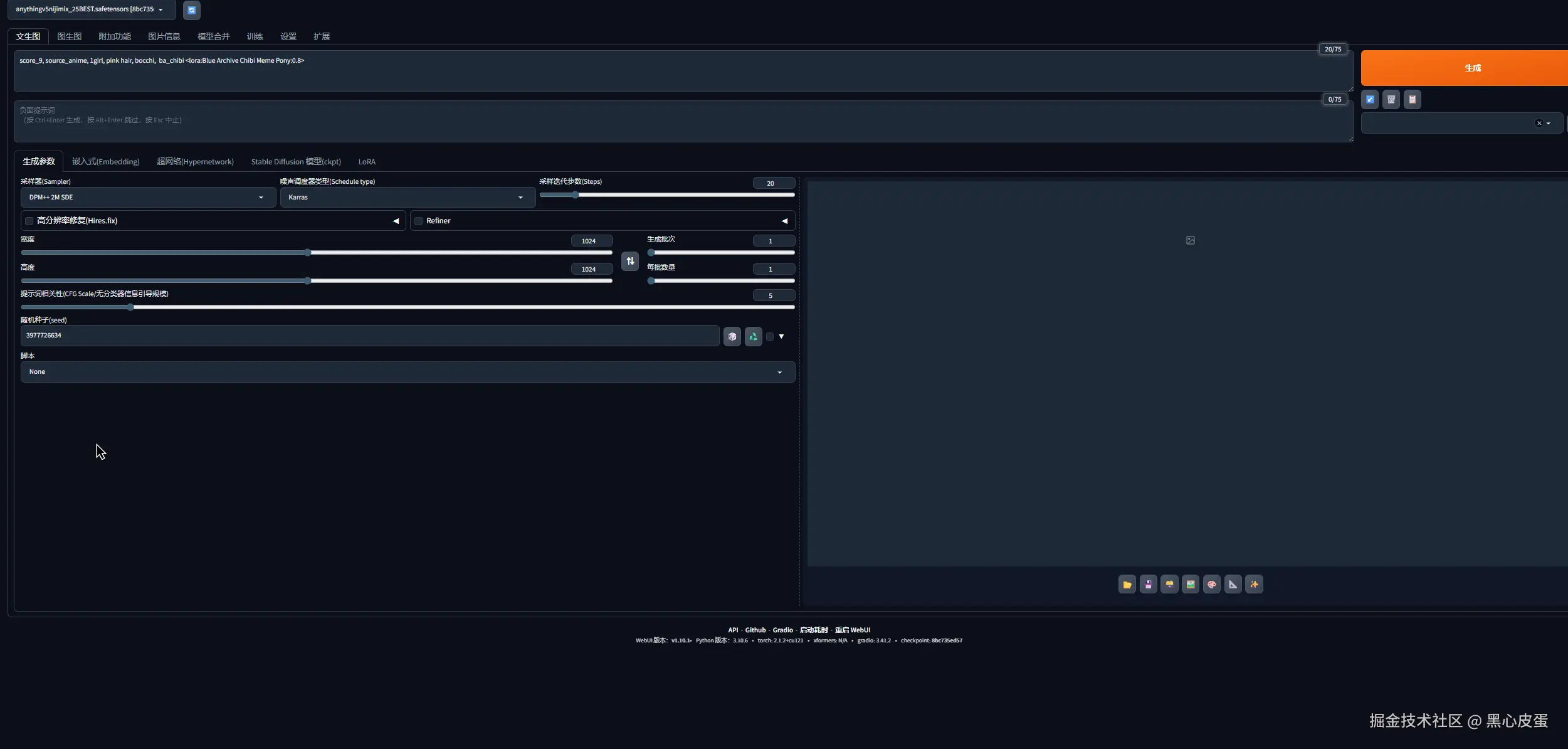The height and width of the screenshot is (749, 1568).
Task: Click the floppy disk save image icon
Action: coord(1148,584)
